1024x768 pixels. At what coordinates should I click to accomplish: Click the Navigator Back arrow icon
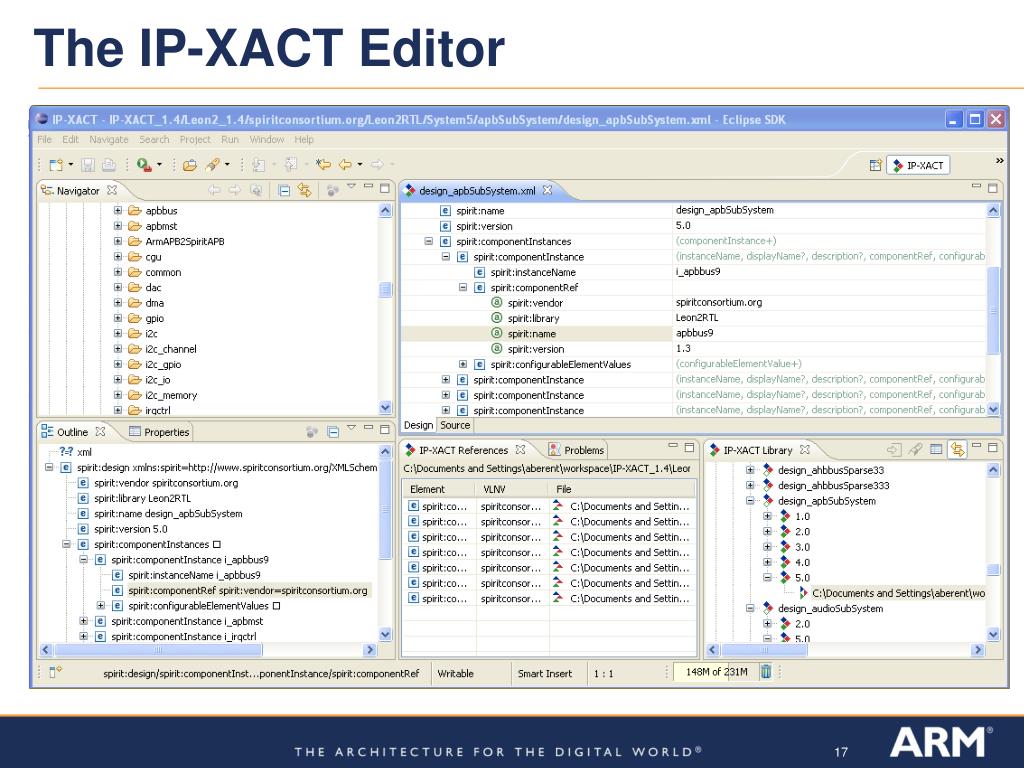214,191
